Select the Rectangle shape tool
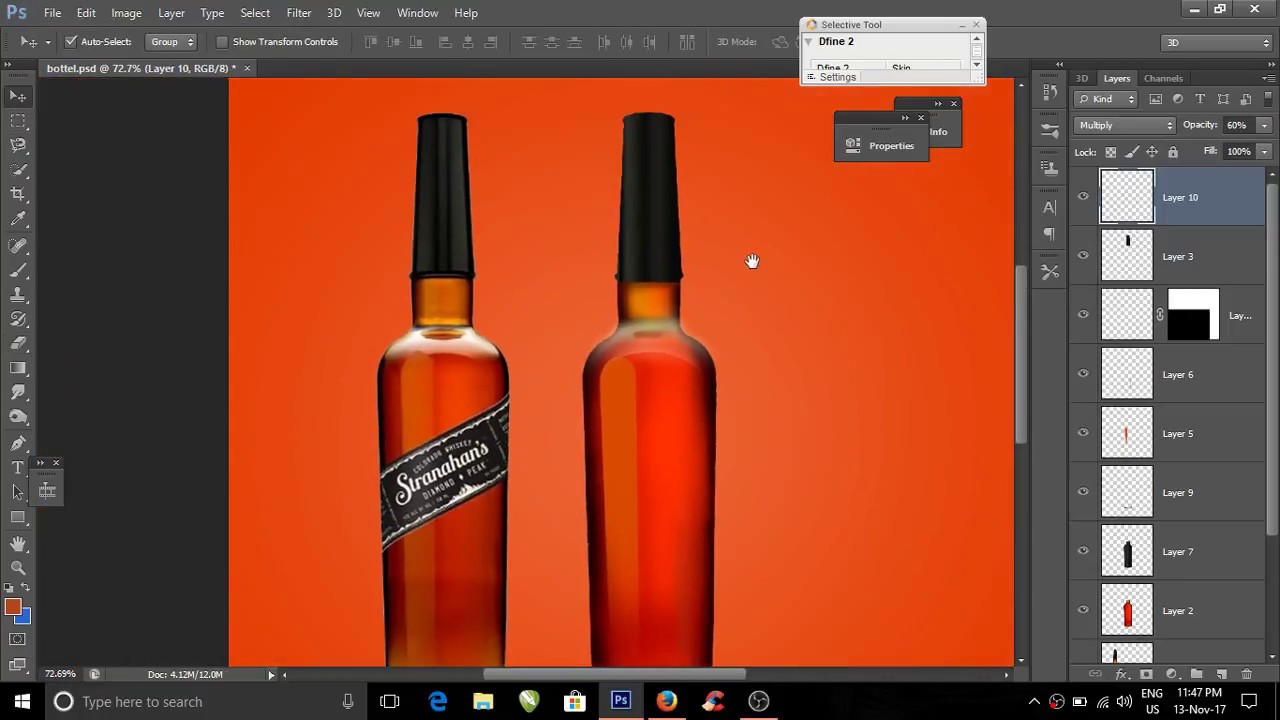1280x720 pixels. (18, 517)
